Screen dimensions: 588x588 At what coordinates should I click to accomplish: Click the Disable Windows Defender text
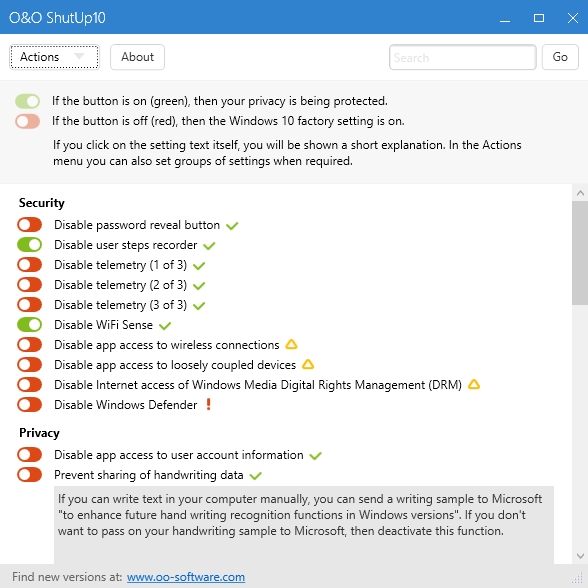126,405
